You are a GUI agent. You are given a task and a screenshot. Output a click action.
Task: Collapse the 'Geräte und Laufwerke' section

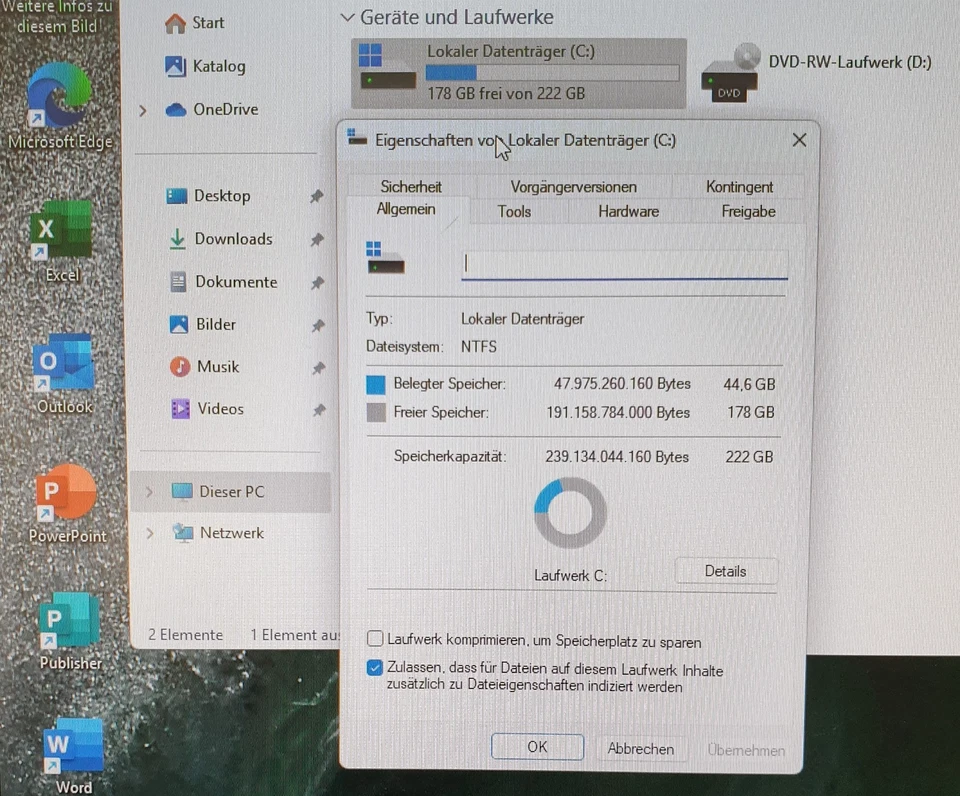coord(347,17)
